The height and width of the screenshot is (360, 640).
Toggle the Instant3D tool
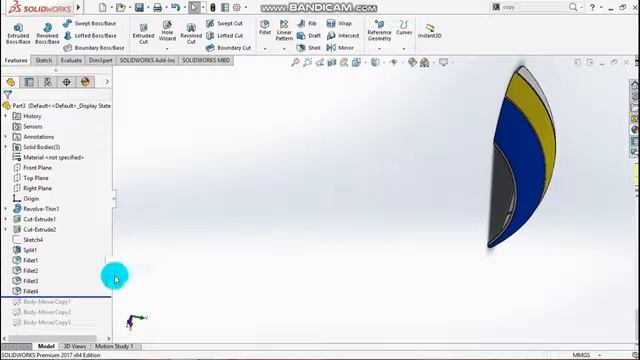tap(429, 31)
